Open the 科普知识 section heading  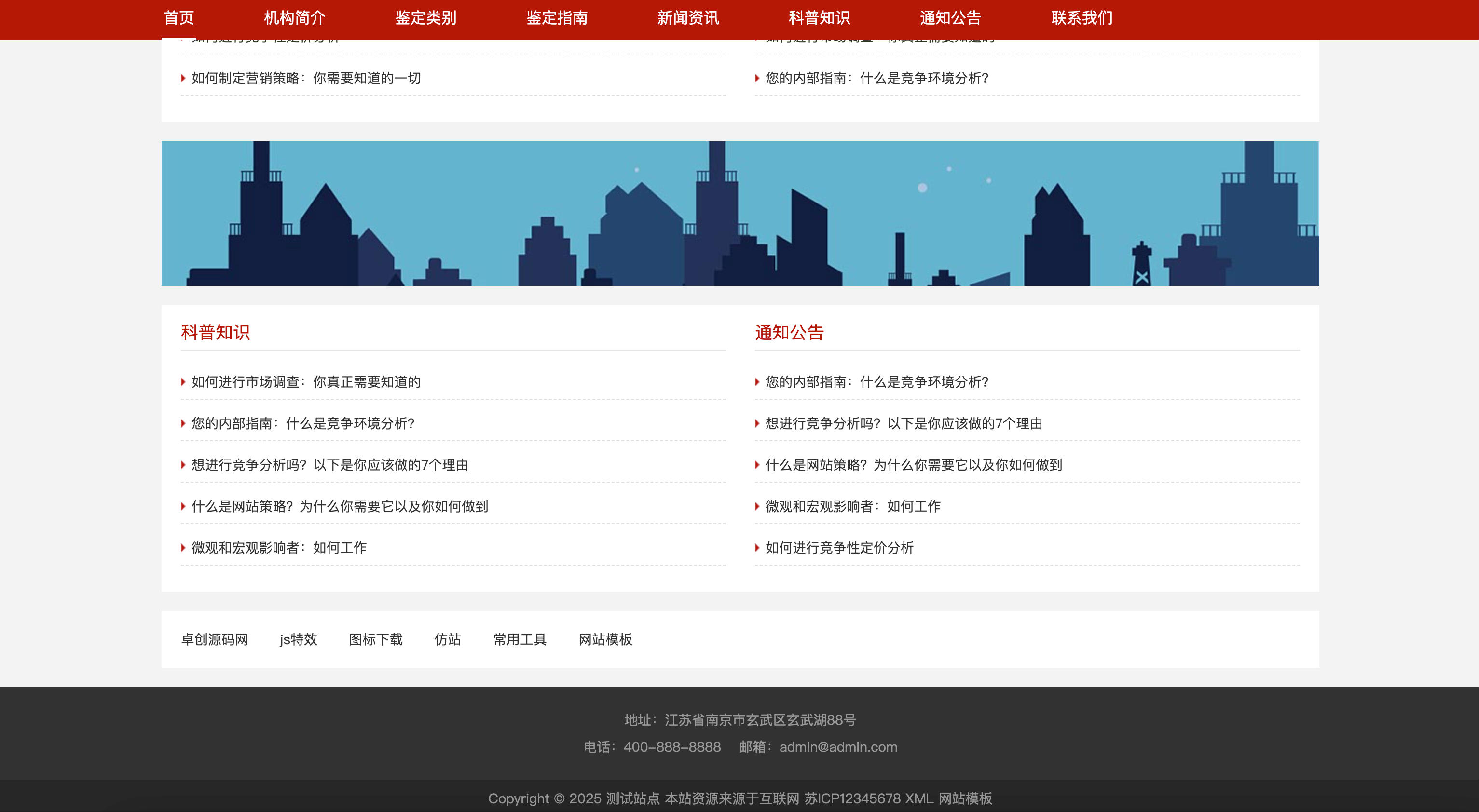(215, 332)
